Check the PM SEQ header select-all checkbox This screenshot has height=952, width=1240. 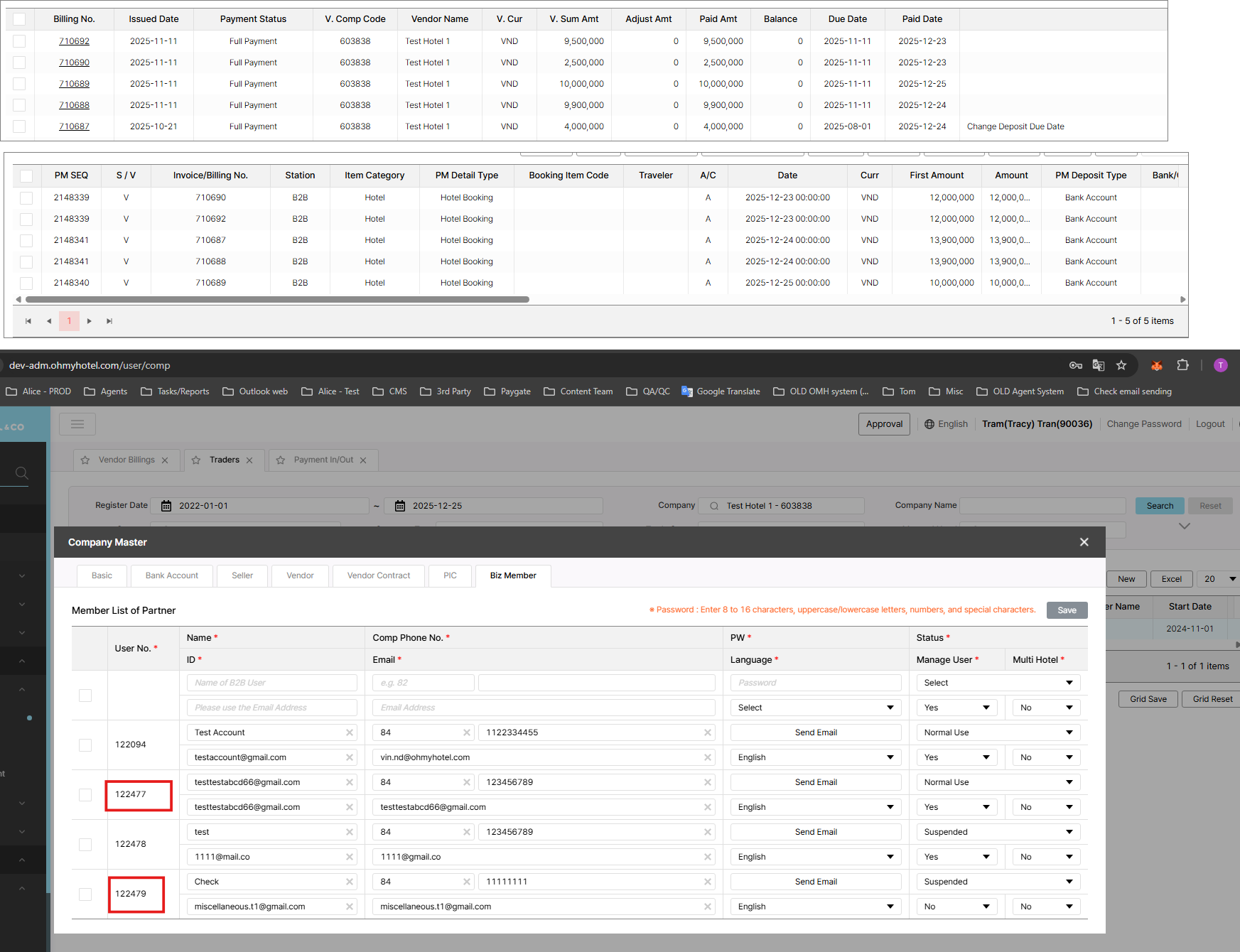click(26, 175)
